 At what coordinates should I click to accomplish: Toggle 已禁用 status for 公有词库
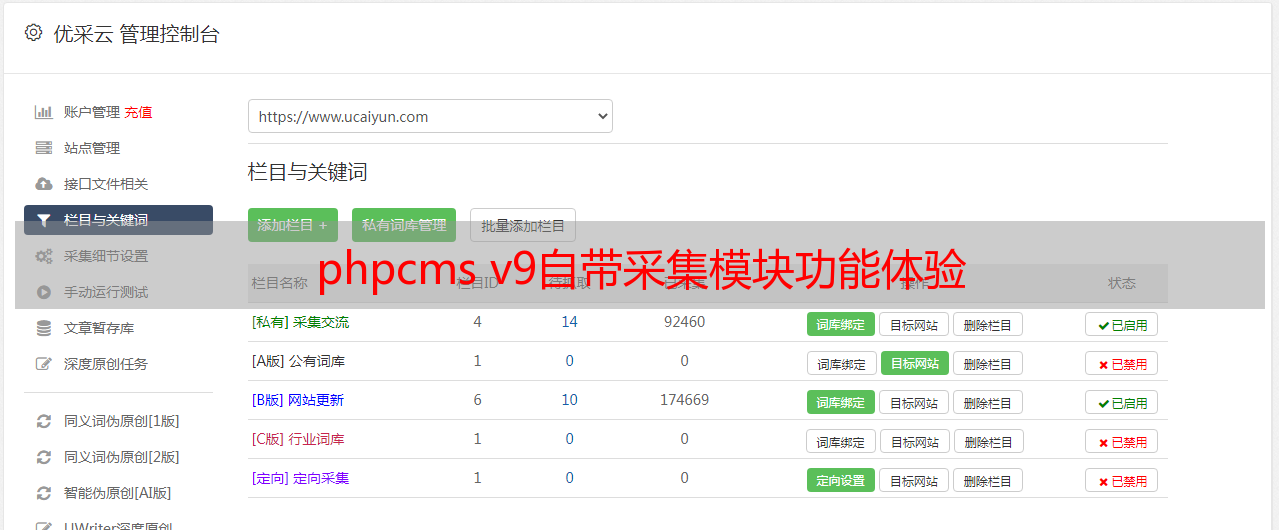tap(1122, 363)
